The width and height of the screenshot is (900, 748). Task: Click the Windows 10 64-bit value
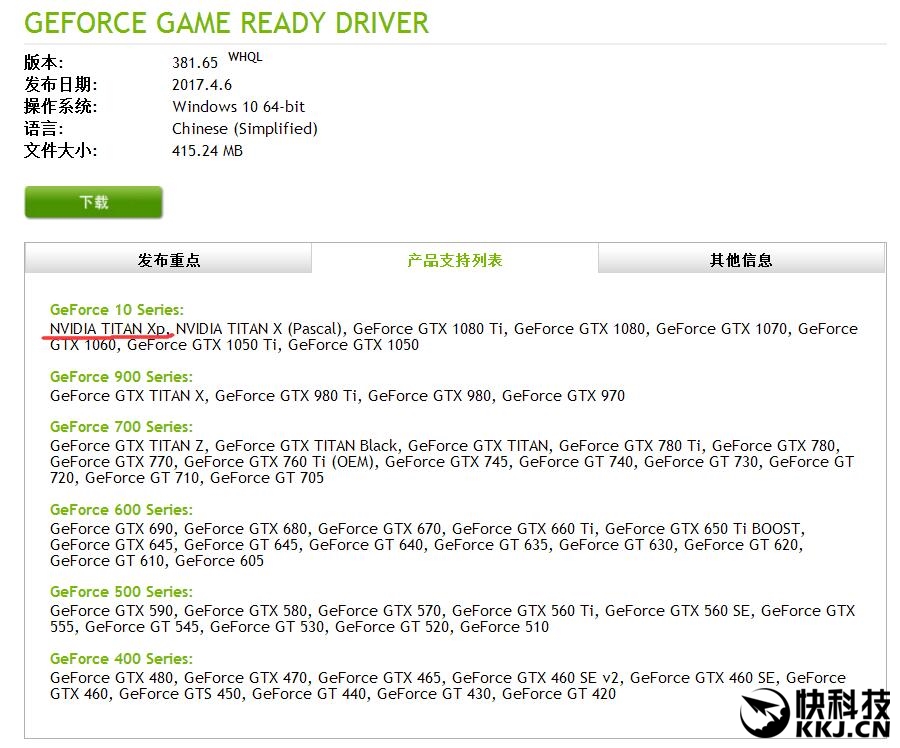click(x=239, y=107)
